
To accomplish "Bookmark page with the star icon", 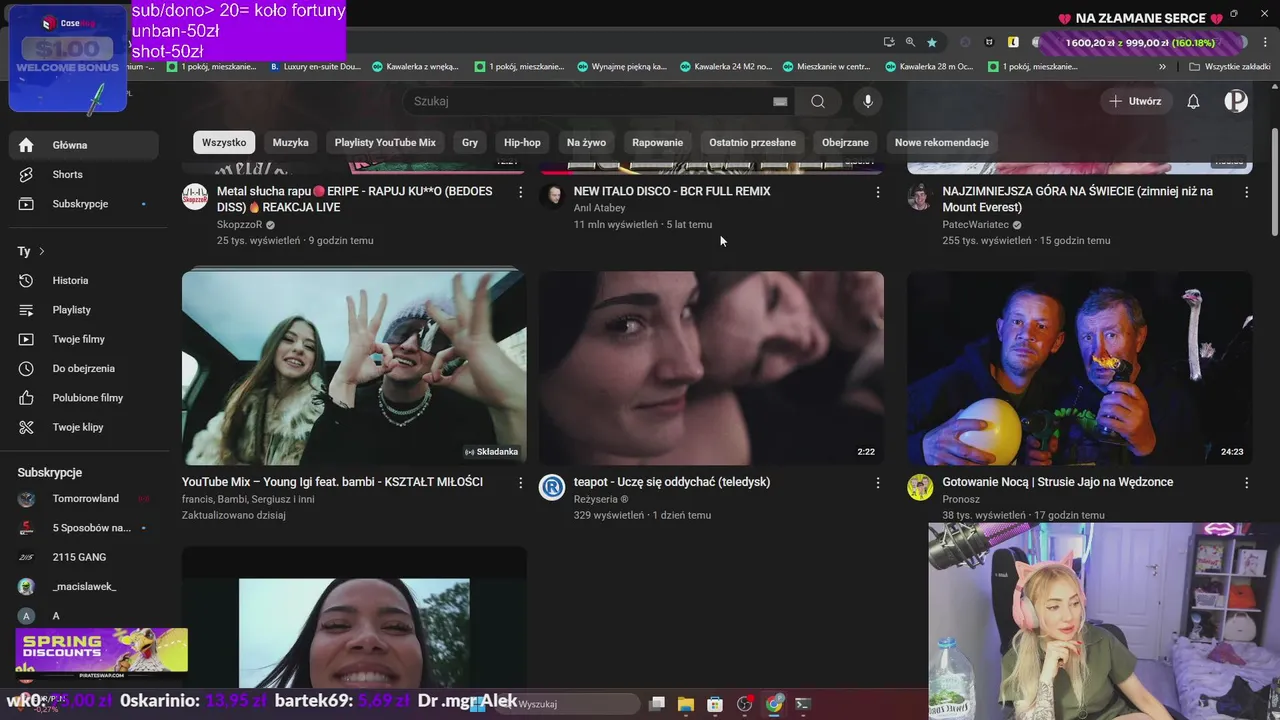I will (932, 42).
